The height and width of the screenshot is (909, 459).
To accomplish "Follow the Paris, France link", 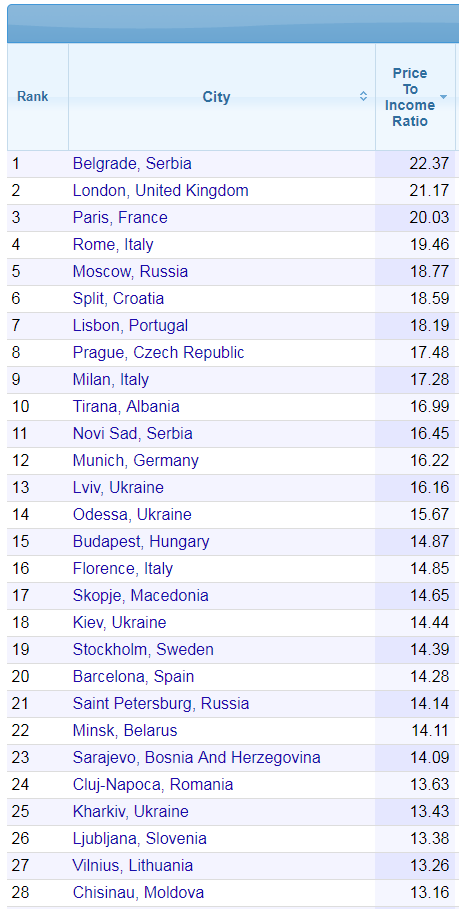I will (x=120, y=217).
